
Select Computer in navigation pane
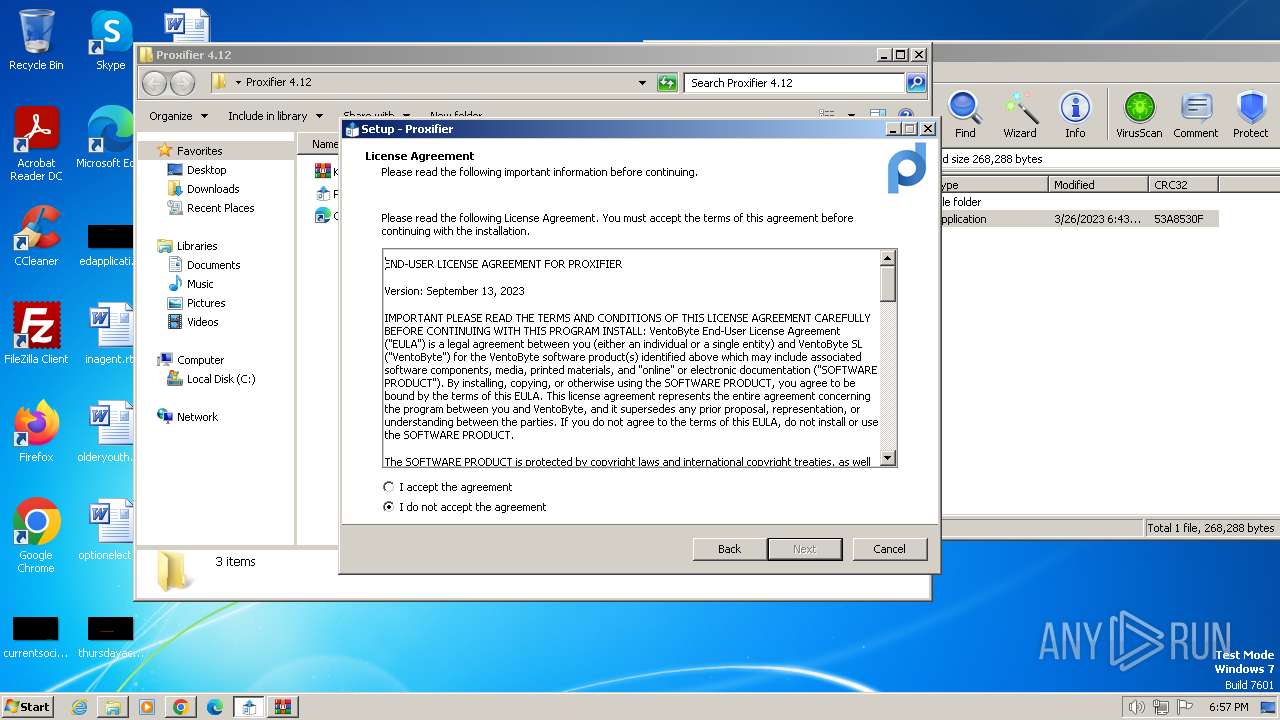[x=200, y=360]
